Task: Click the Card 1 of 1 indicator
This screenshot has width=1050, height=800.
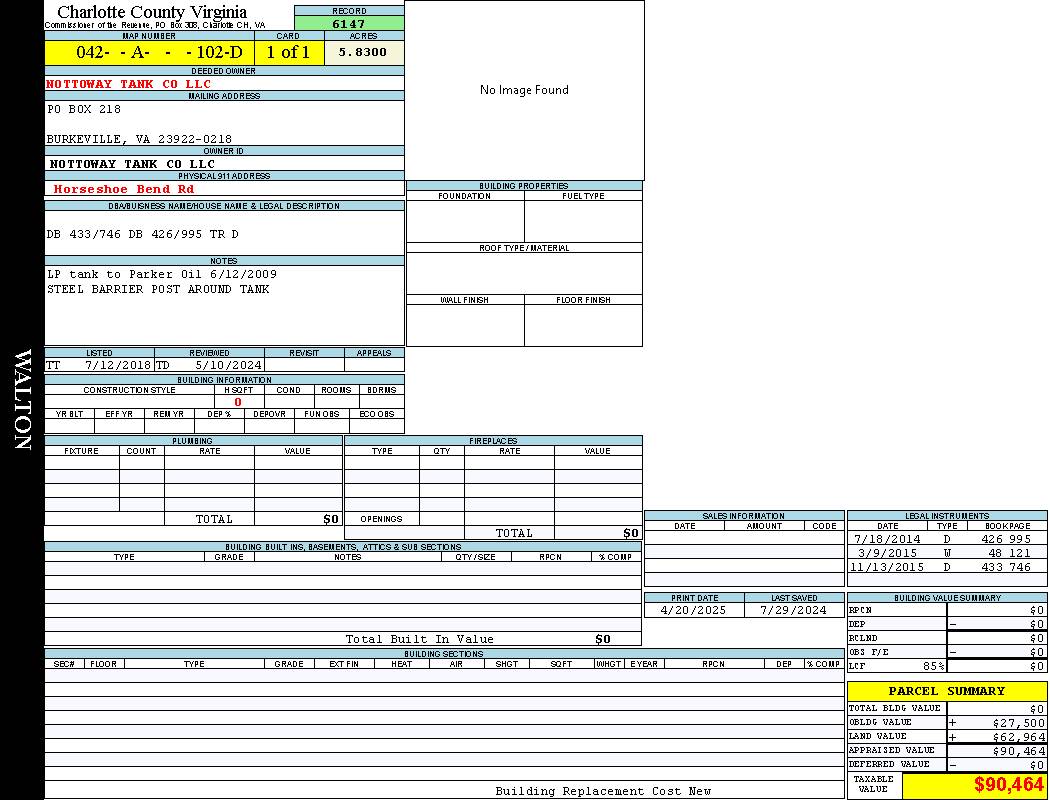Action: [x=288, y=53]
